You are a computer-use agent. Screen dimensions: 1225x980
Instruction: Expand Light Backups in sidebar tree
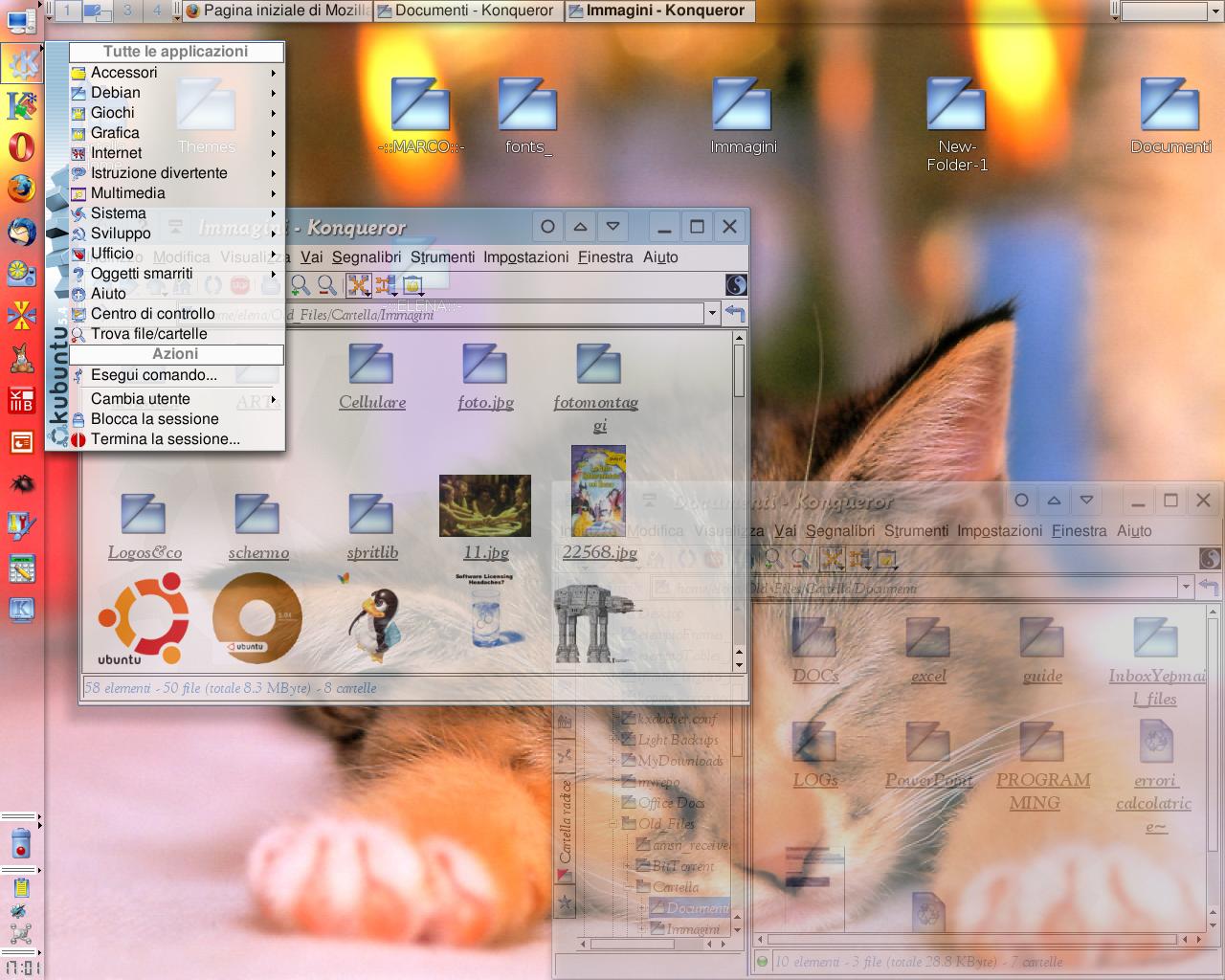pos(613,739)
